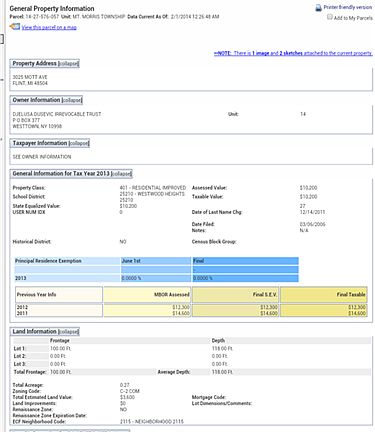The image size is (375, 432).
Task: Collapse the Land Information section
Action: coord(68,332)
